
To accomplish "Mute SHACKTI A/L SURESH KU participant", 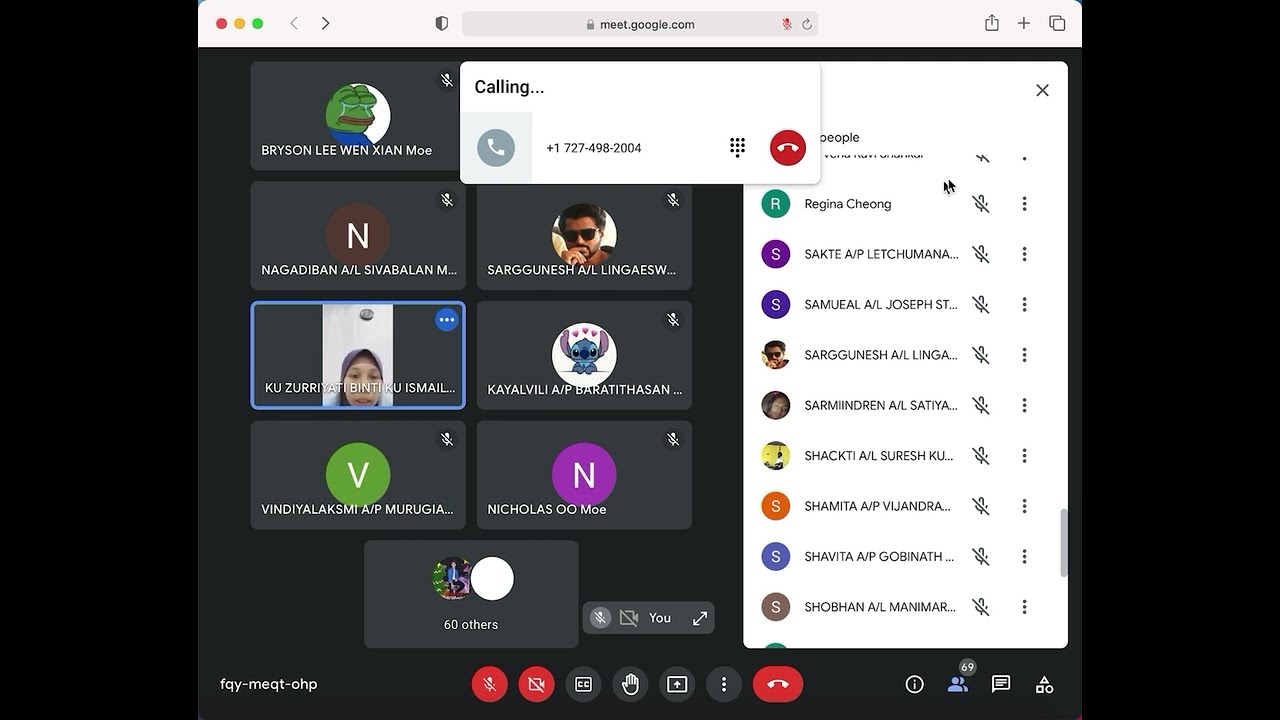I will [981, 455].
